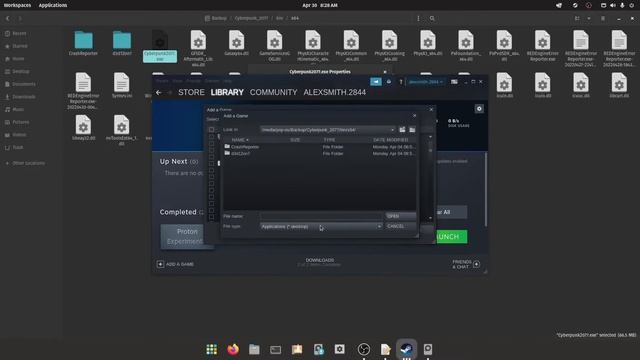Click the plus icon beside ADD A GAME
The height and width of the screenshot is (360, 640).
click(160, 264)
